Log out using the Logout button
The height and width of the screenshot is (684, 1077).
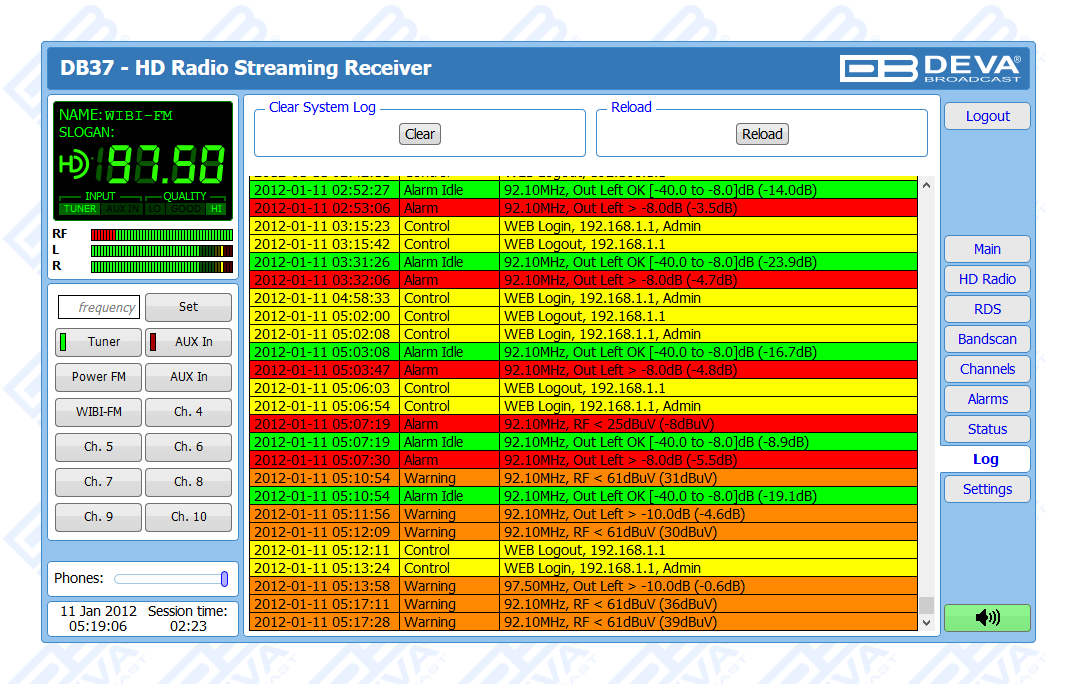(x=987, y=116)
